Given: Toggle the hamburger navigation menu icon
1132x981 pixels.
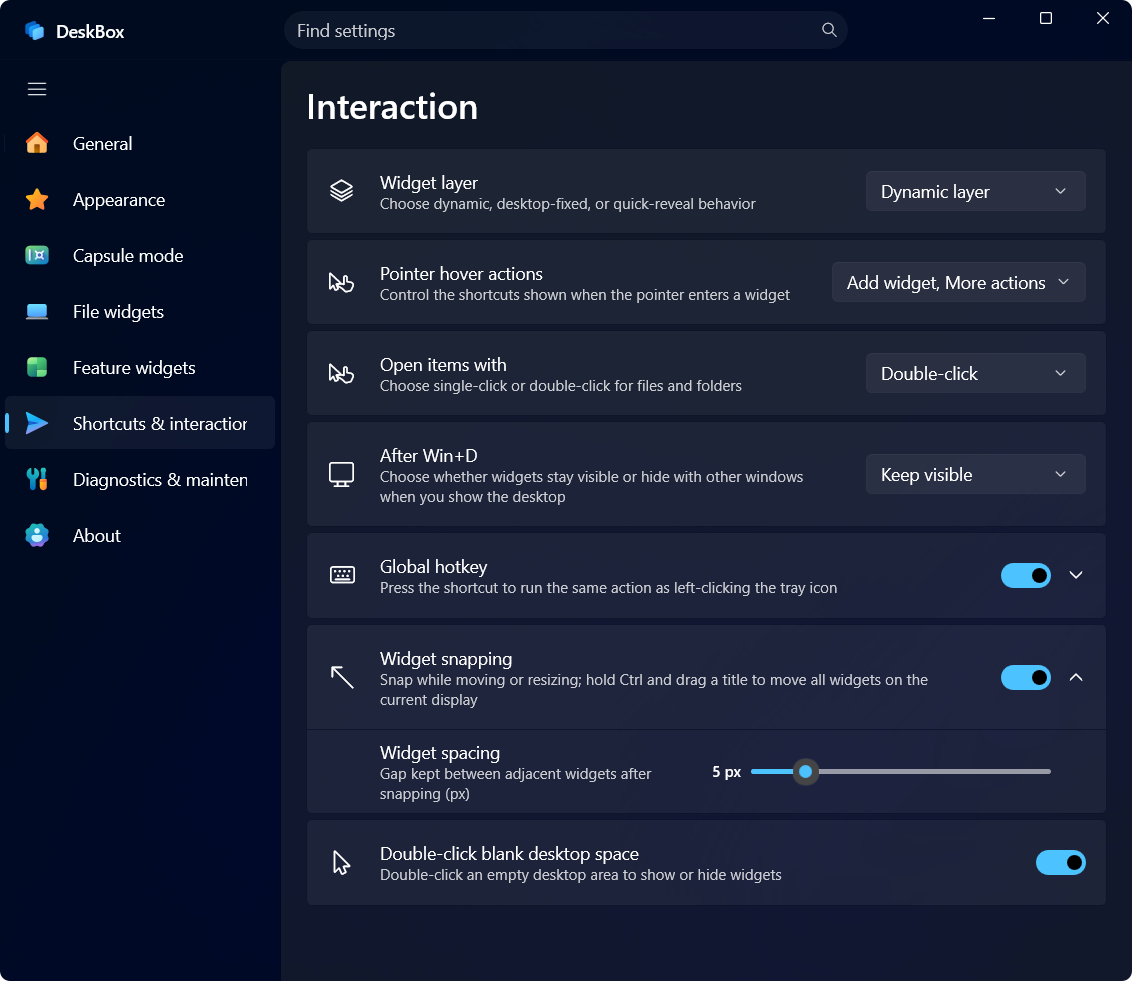Looking at the screenshot, I should (37, 89).
